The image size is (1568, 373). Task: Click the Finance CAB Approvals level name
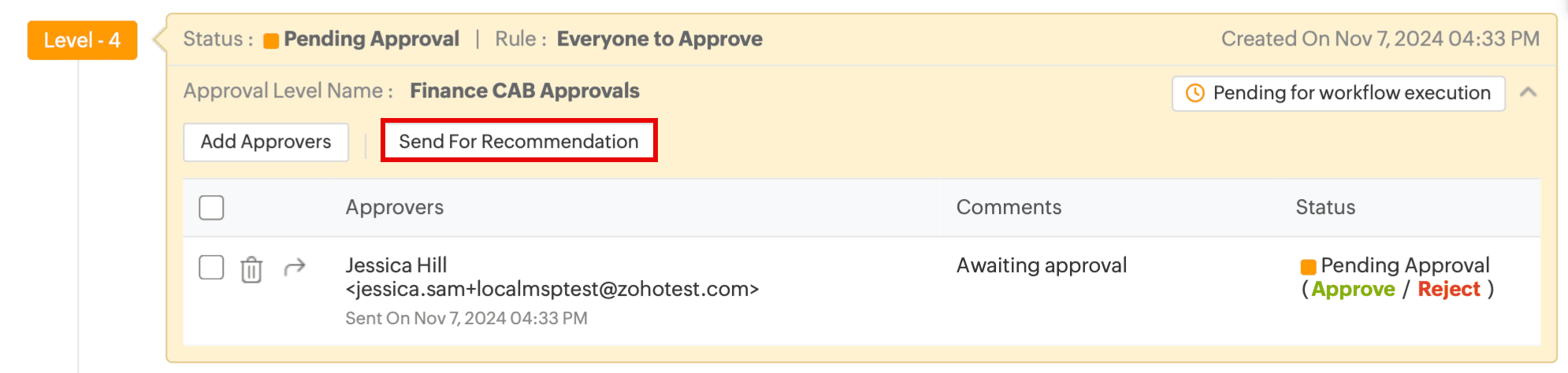[524, 91]
